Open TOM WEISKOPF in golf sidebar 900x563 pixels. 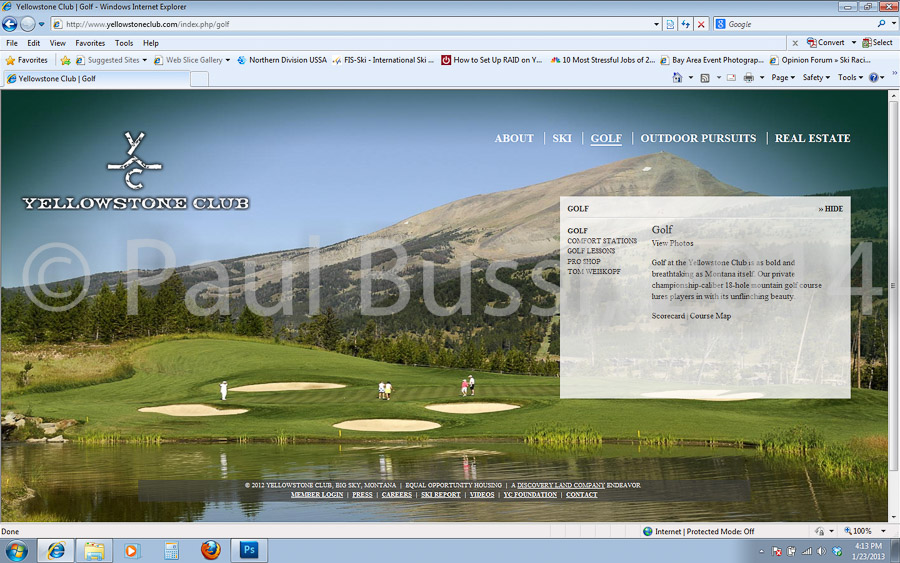tap(594, 272)
